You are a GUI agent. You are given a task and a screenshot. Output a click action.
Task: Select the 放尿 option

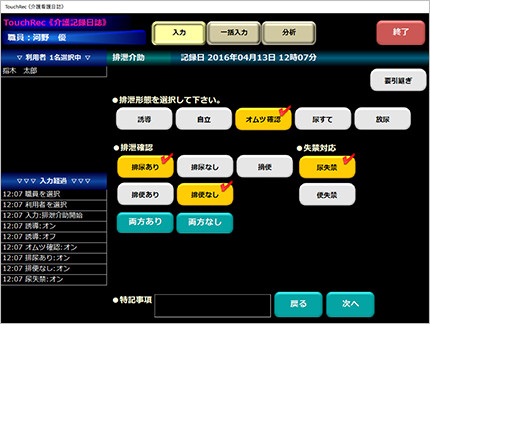coord(383,119)
